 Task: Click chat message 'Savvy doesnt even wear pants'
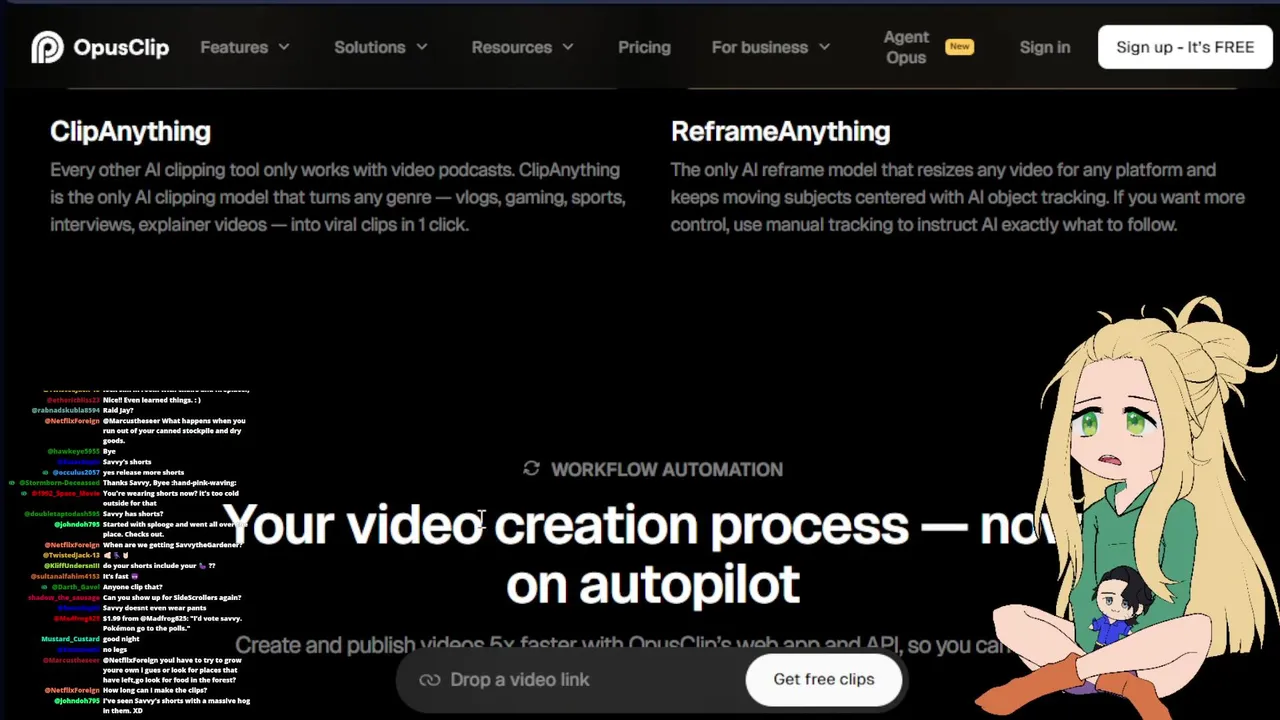[x=152, y=608]
